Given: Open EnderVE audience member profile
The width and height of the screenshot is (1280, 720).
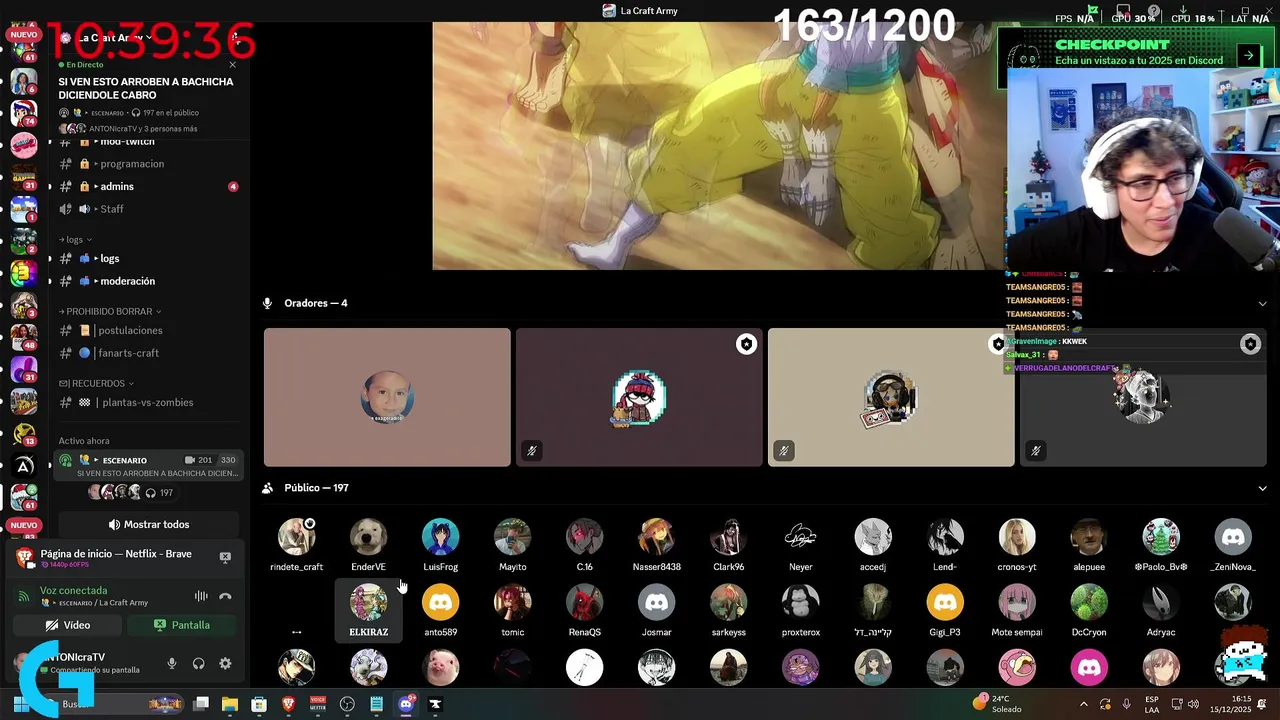Looking at the screenshot, I should 368,545.
